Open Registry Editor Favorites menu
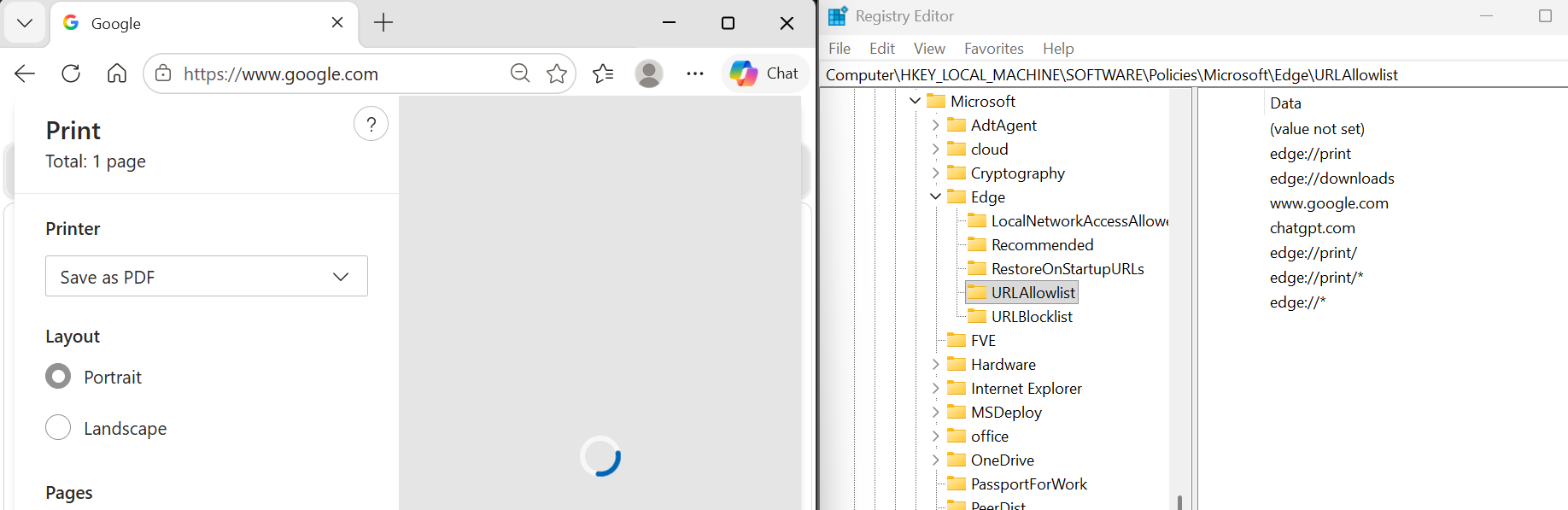 (x=994, y=49)
